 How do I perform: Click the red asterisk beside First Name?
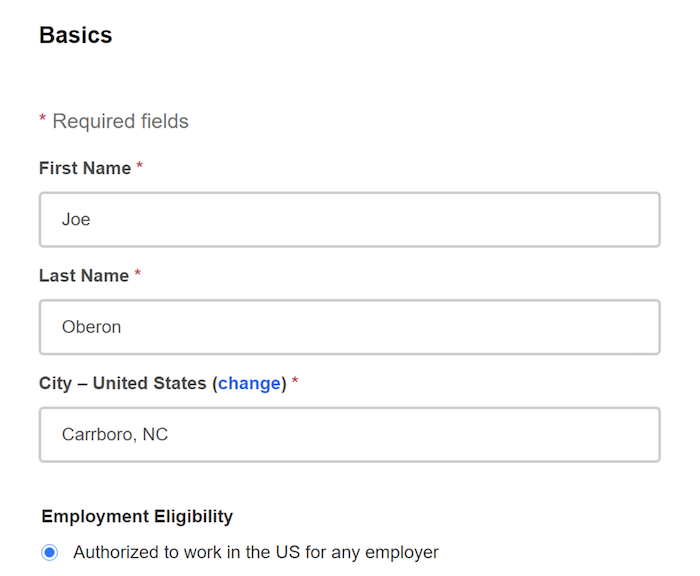point(140,167)
